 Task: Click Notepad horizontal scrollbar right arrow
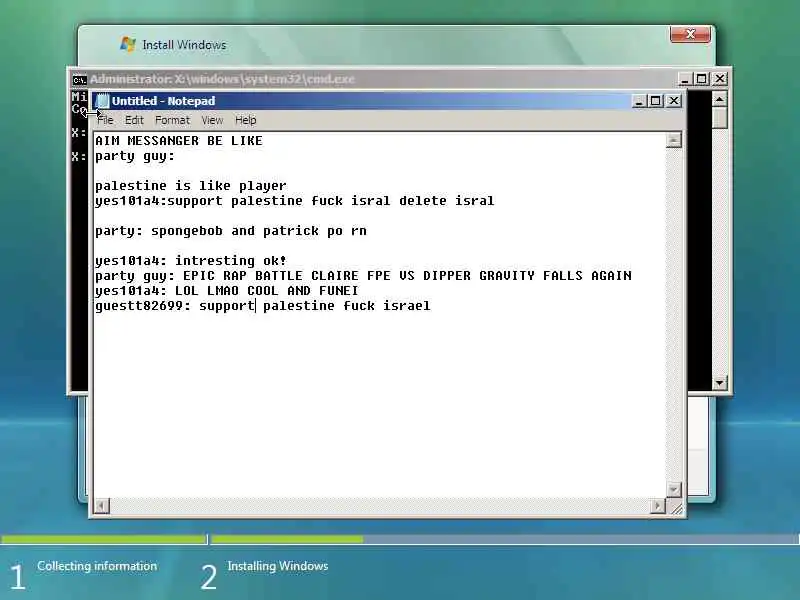point(658,506)
